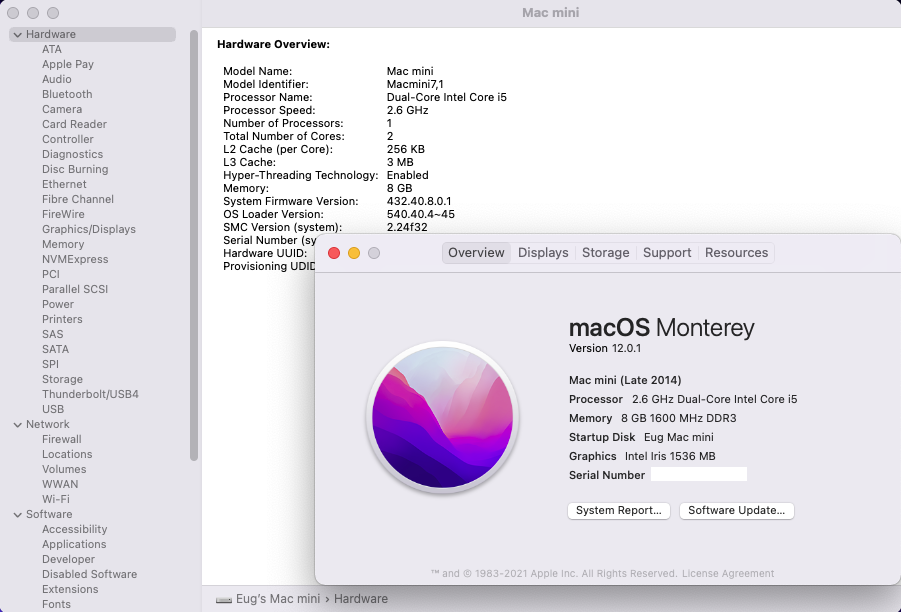The image size is (901, 612).
Task: Select Memory in the sidebar
Action: tap(63, 244)
